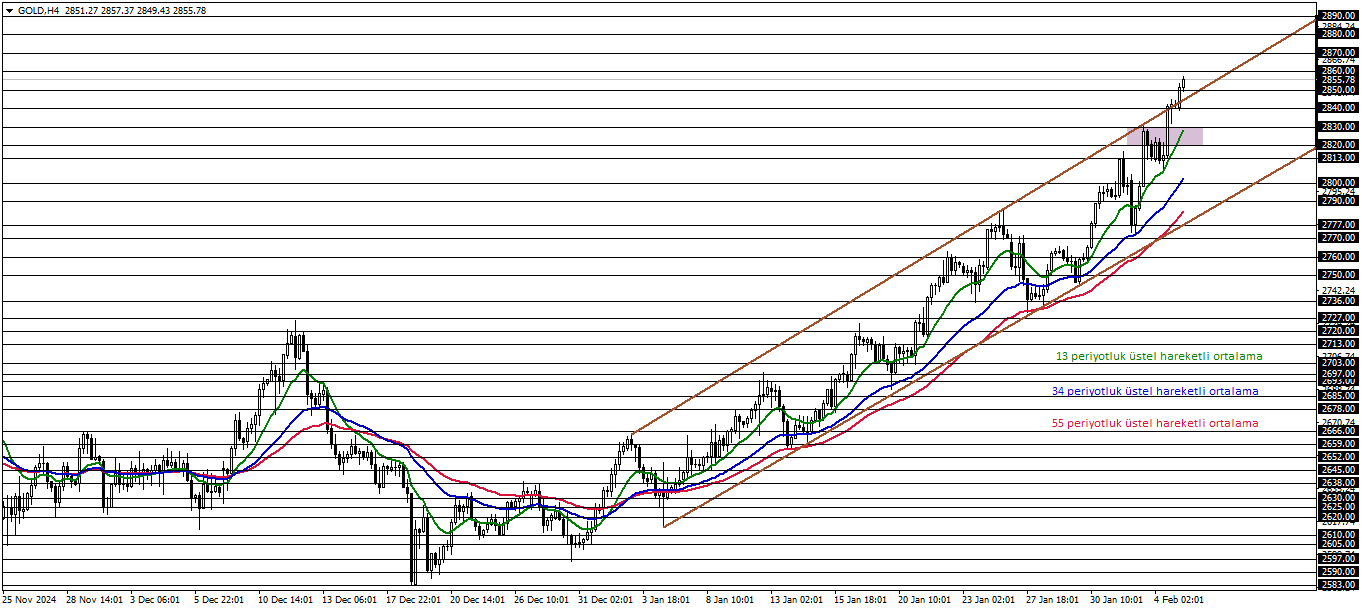Screen dimensions: 1362x611
Task: Click the '25 Nov 2024' date label
Action: coord(30,600)
